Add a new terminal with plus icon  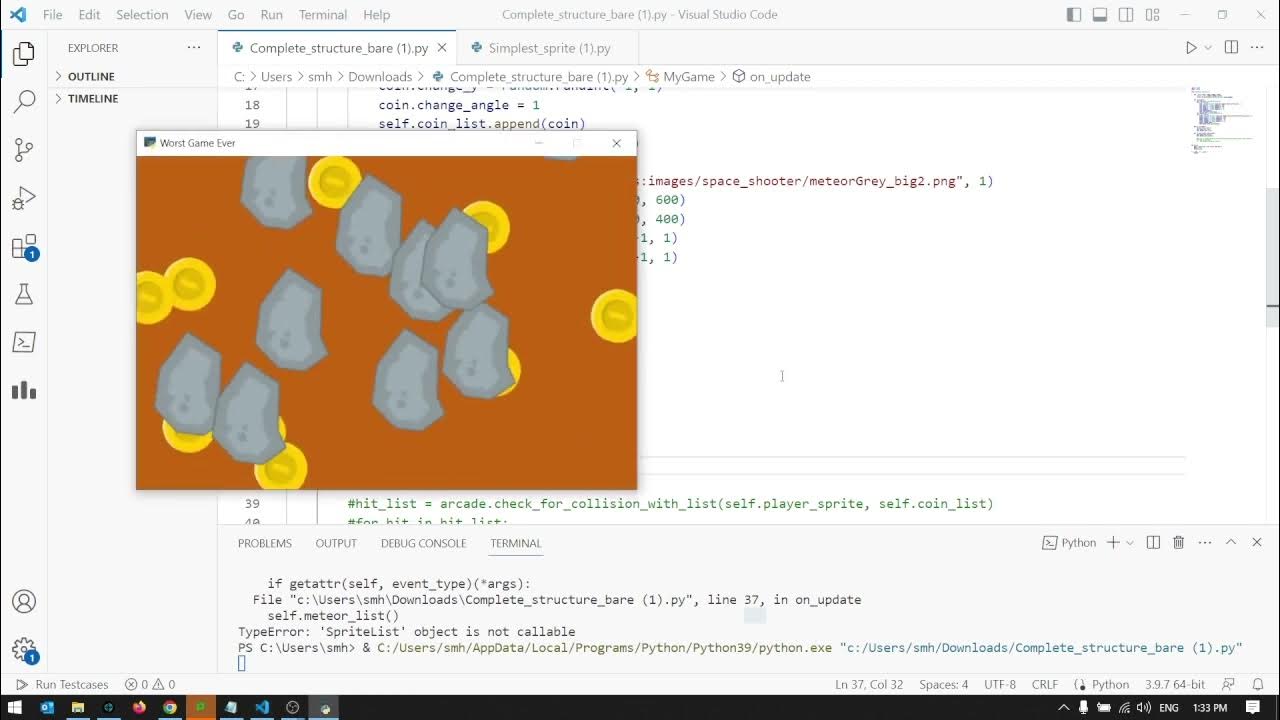click(1113, 543)
